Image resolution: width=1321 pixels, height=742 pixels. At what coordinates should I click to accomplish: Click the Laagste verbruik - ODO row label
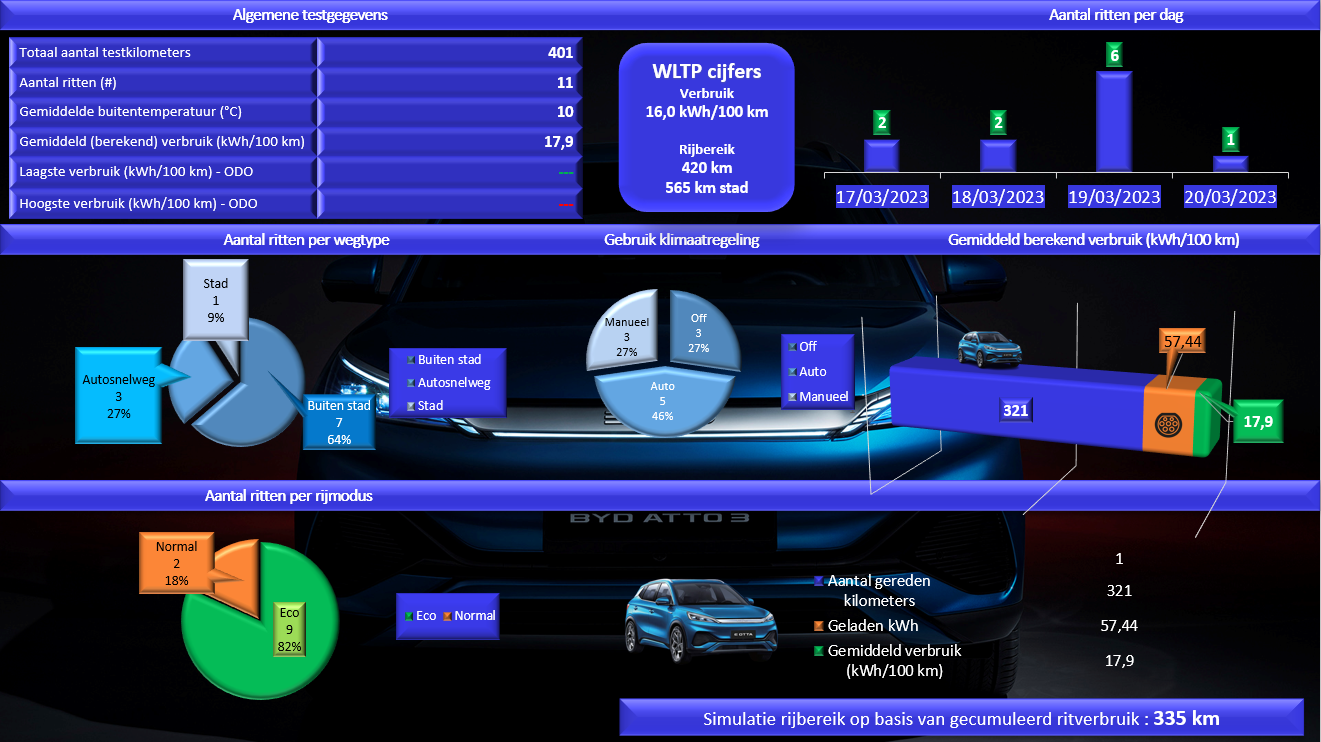coord(163,172)
